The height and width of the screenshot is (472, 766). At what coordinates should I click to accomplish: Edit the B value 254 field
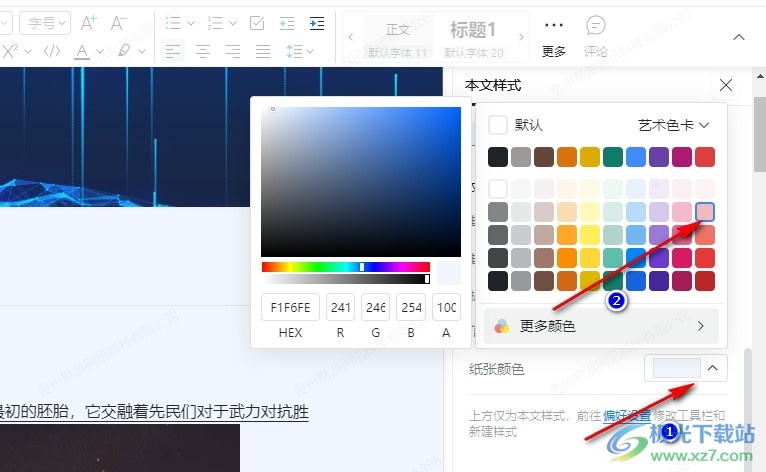[411, 307]
